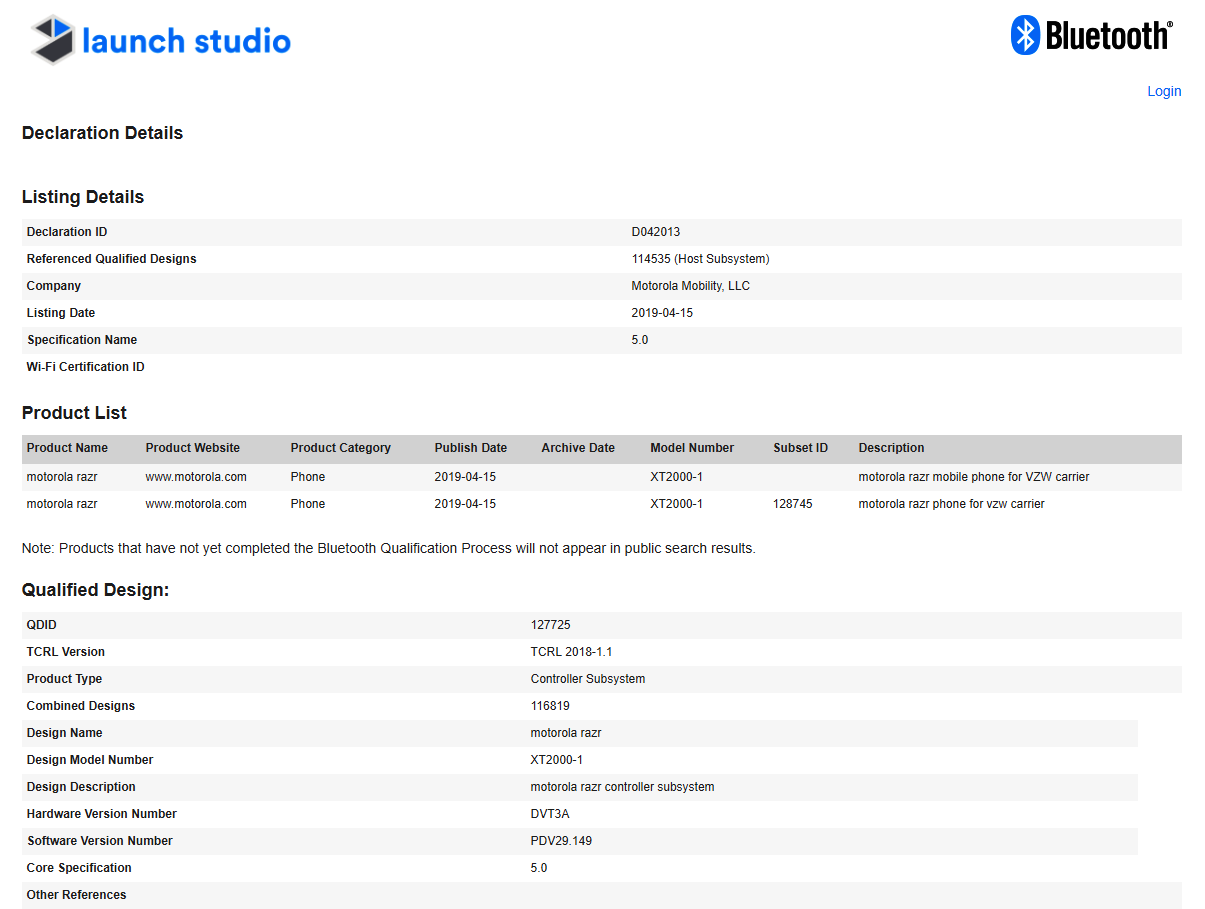
Task: Click Software Version Number PDV29.149
Action: tap(561, 841)
